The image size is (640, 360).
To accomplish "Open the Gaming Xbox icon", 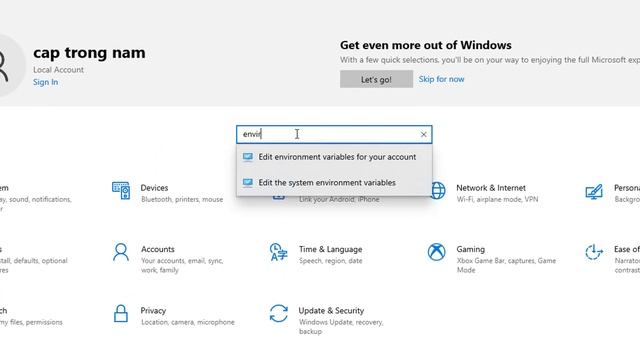I will tap(436, 252).
